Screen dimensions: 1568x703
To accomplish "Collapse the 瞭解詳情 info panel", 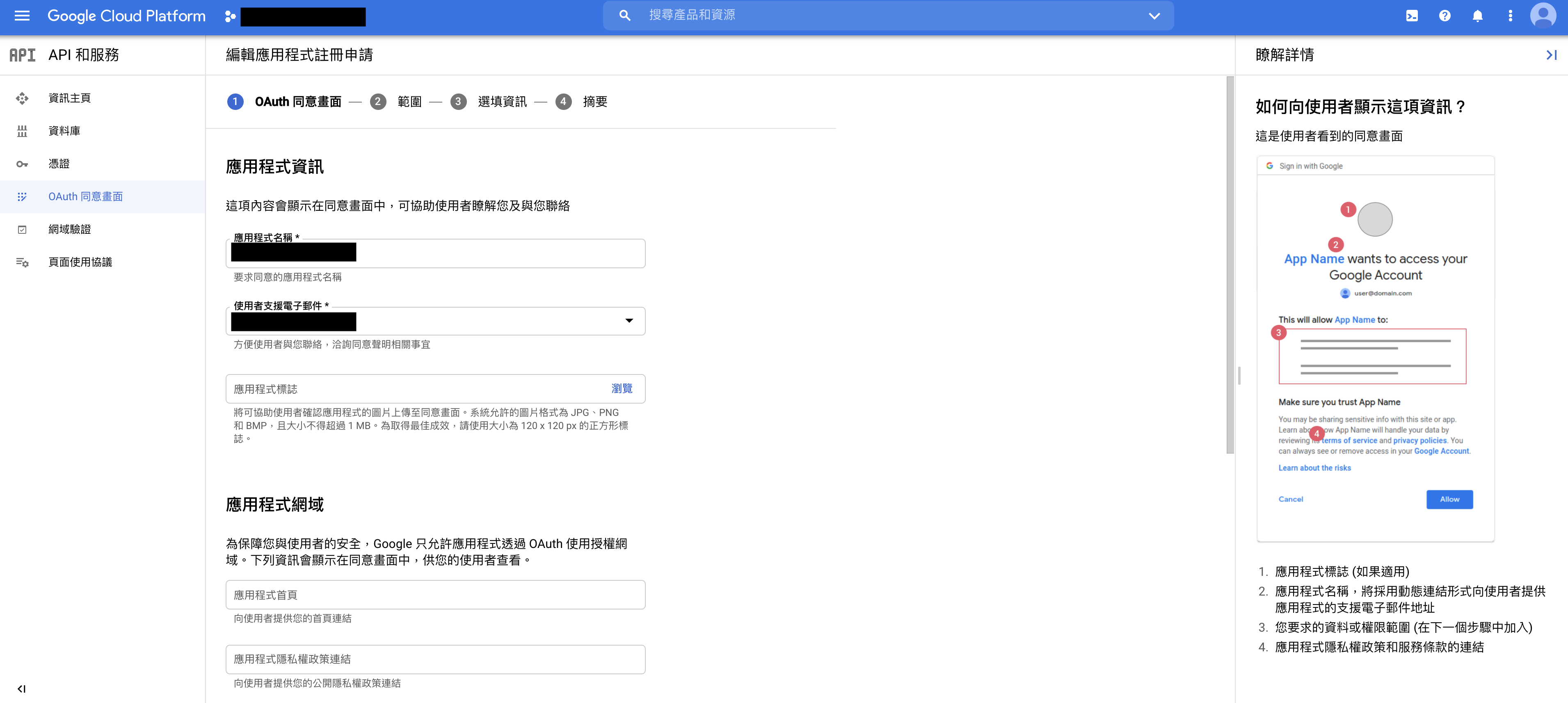I will (1551, 55).
